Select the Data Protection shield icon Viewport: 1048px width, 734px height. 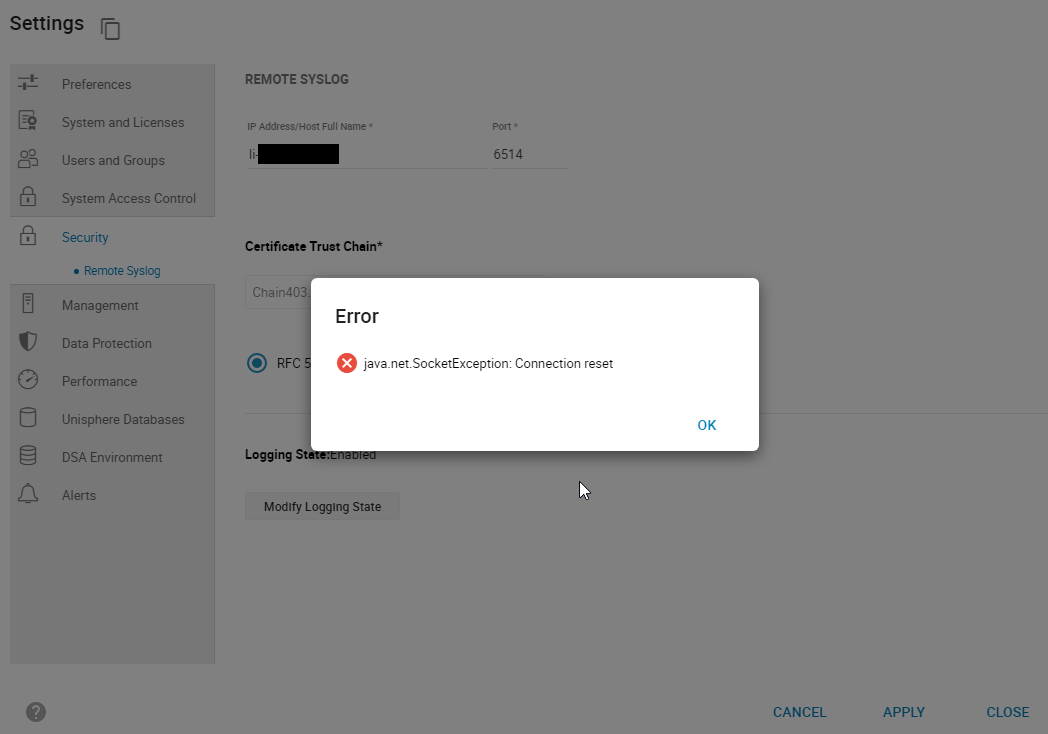[x=28, y=342]
